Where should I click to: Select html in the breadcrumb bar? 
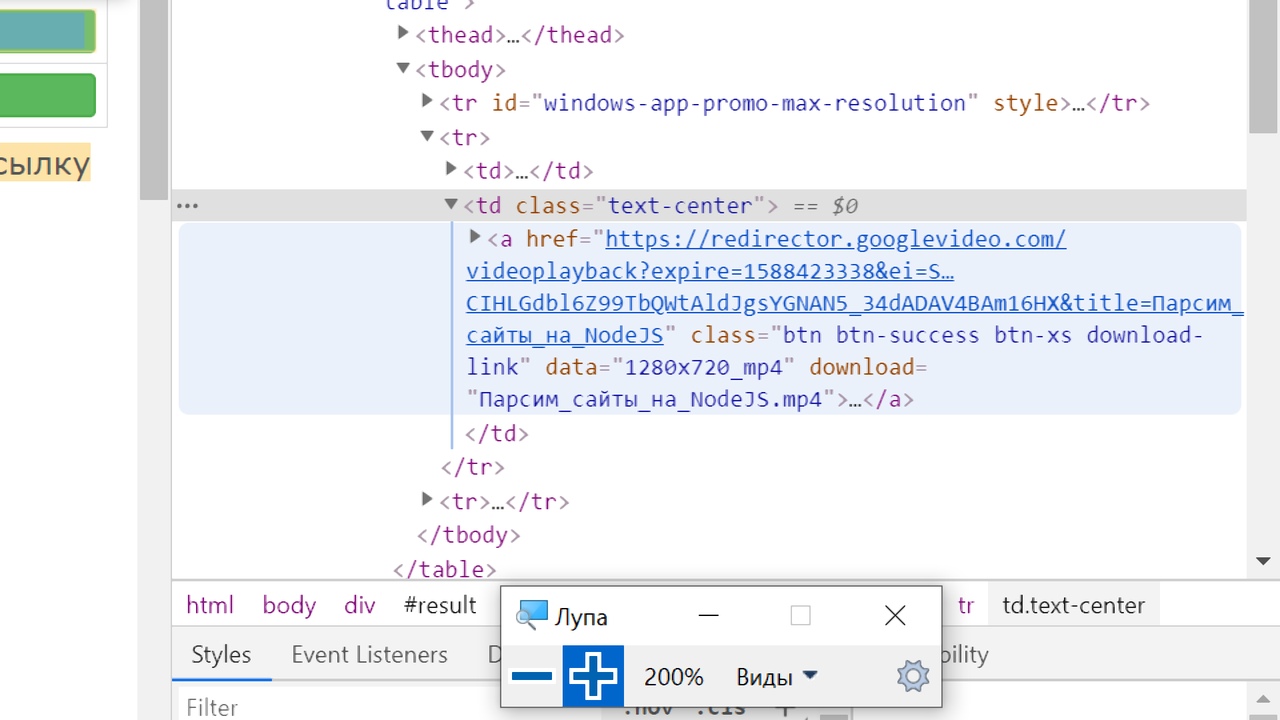click(x=210, y=605)
